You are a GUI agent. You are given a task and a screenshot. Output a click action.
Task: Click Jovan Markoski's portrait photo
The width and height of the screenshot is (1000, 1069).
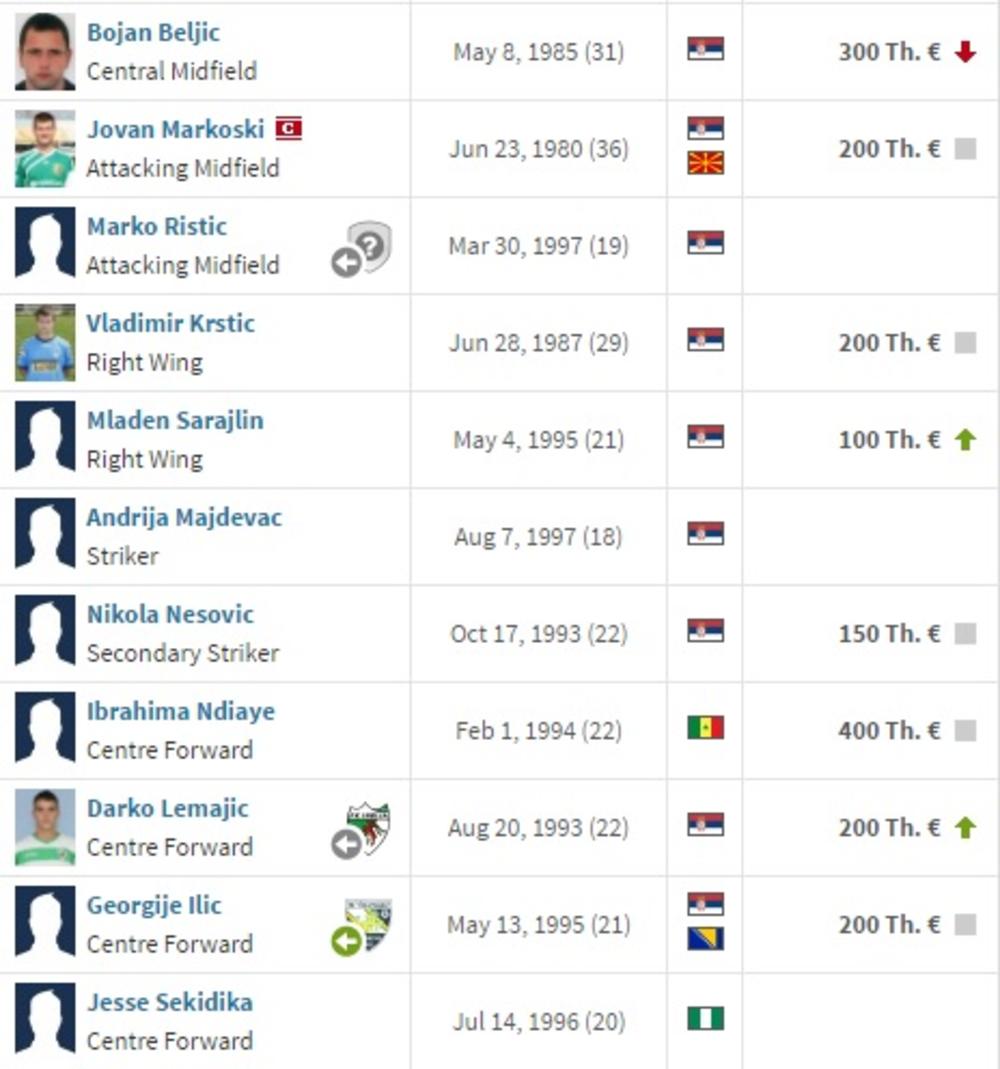[x=45, y=149]
